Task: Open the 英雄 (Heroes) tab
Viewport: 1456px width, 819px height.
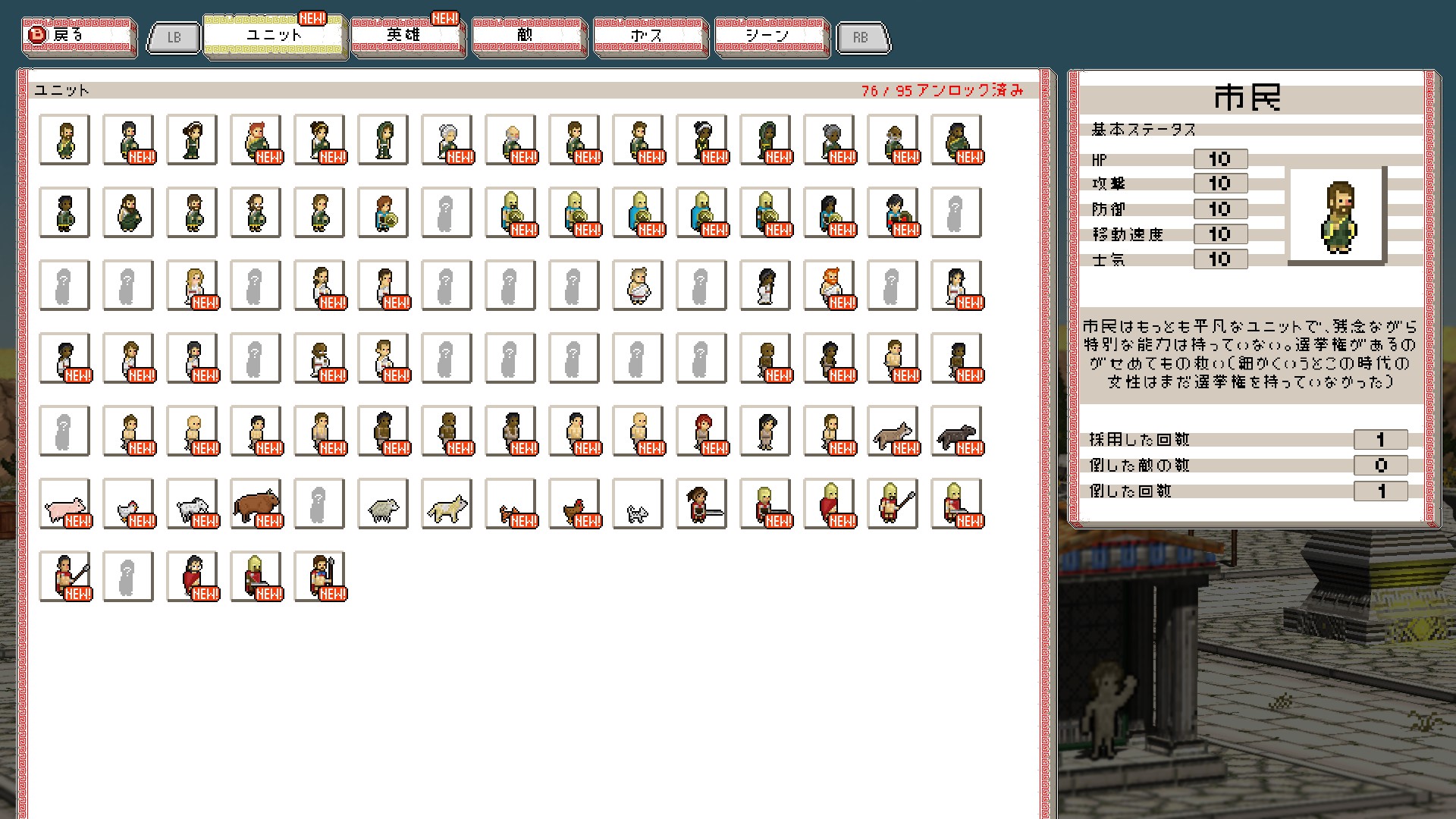Action: (x=406, y=36)
